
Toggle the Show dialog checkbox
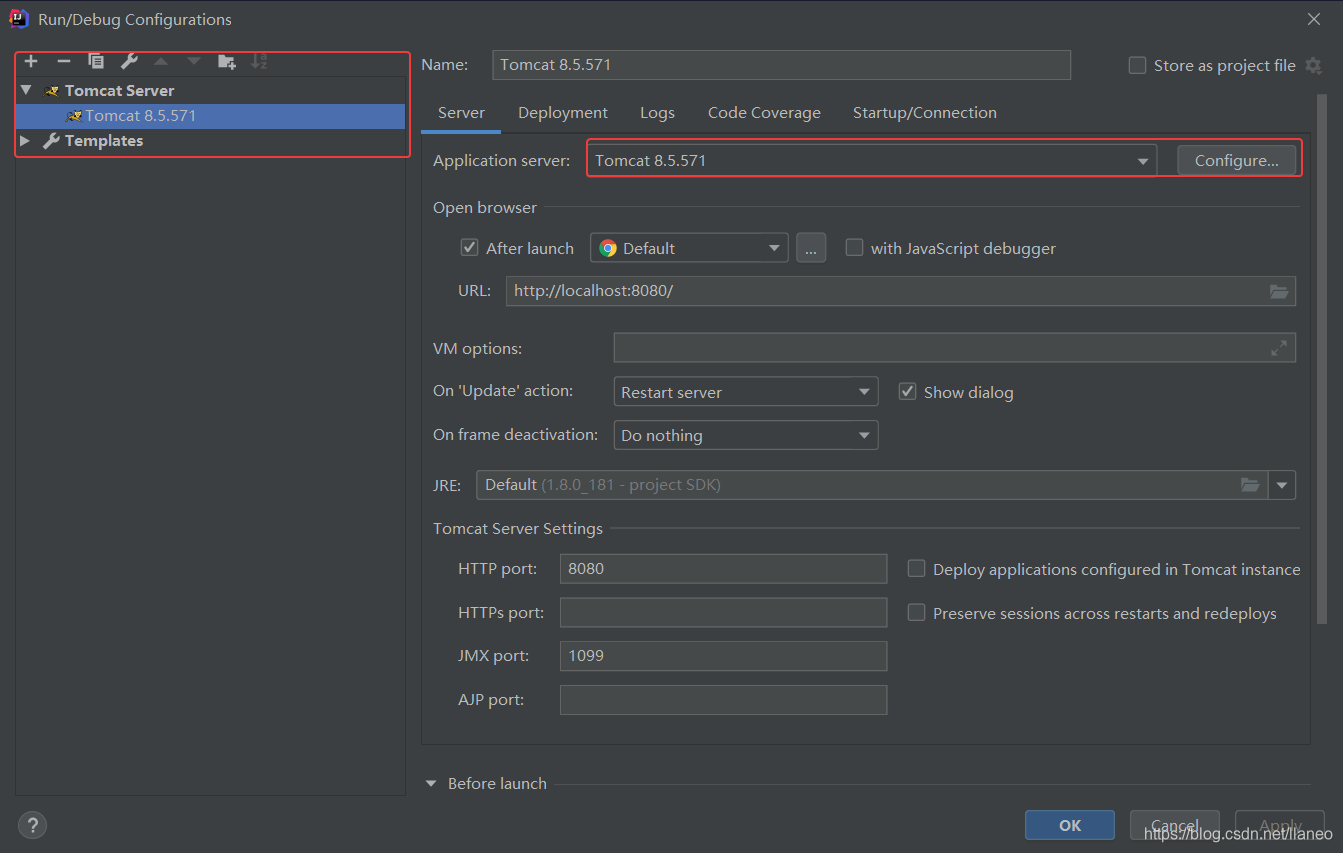[x=907, y=391]
